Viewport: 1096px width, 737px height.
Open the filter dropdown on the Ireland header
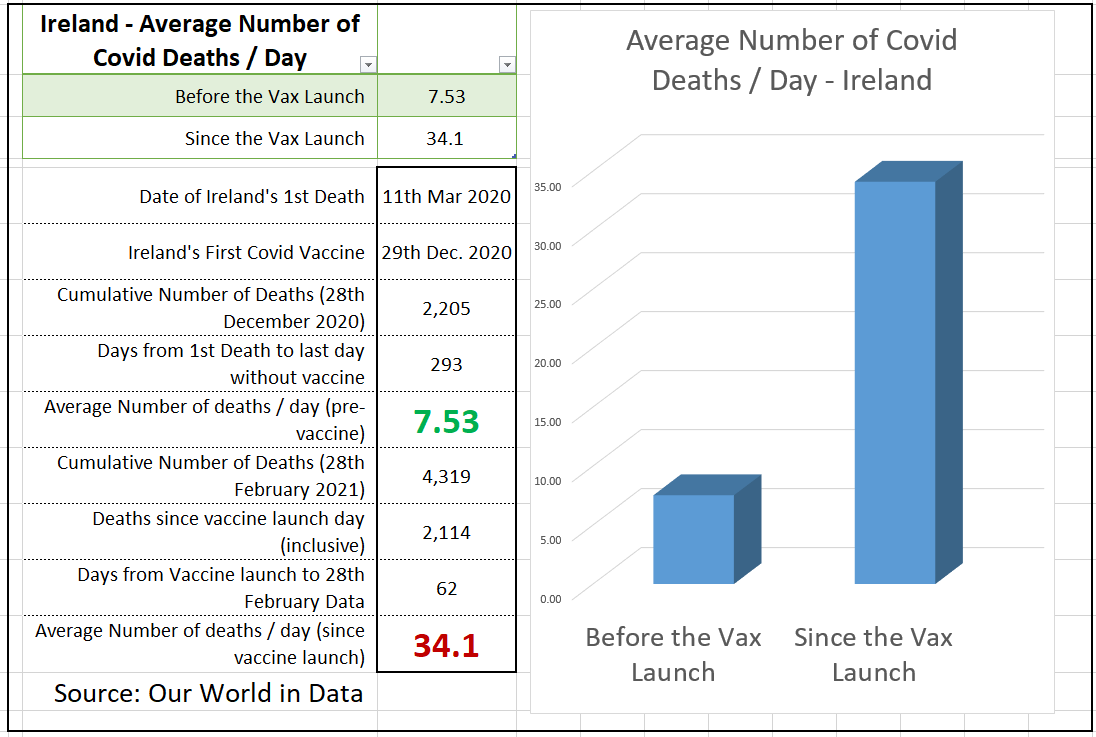click(368, 65)
